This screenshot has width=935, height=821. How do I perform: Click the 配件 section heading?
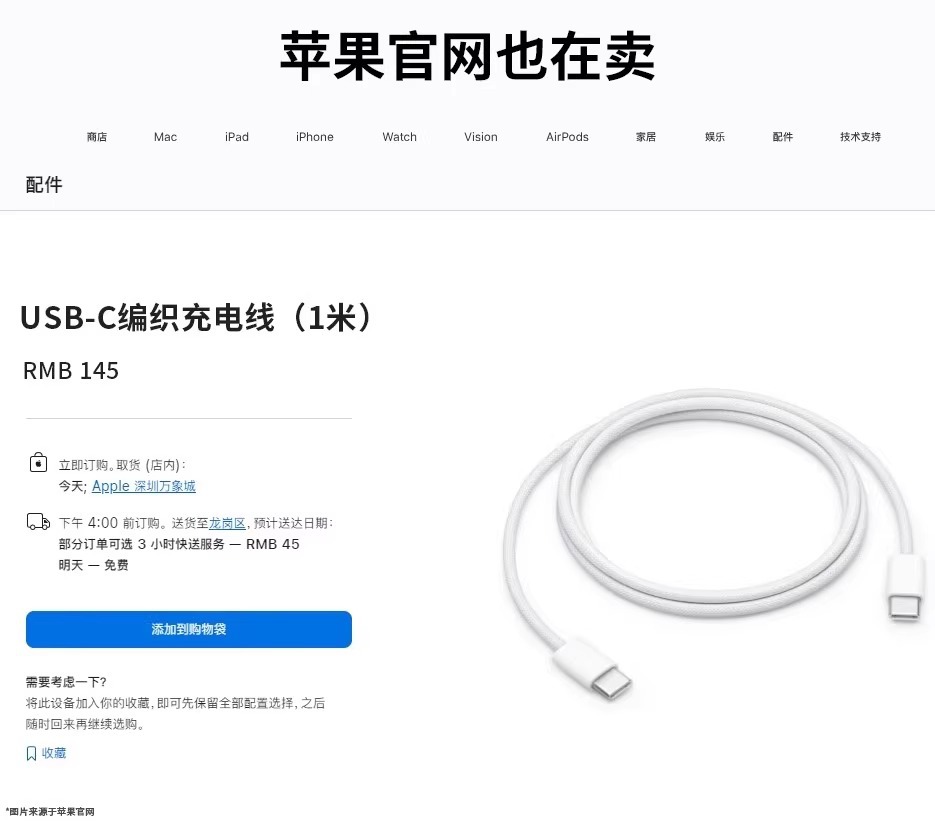point(44,184)
